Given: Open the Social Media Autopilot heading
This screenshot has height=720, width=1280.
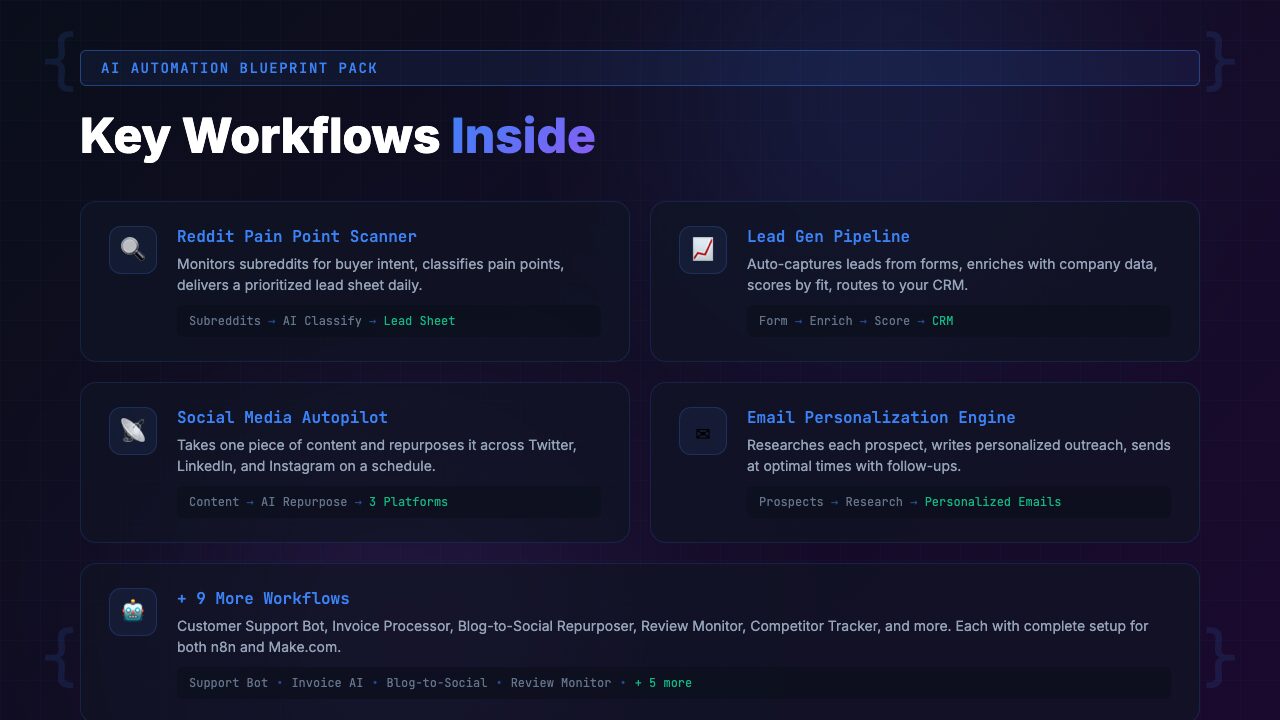Looking at the screenshot, I should [x=283, y=418].
